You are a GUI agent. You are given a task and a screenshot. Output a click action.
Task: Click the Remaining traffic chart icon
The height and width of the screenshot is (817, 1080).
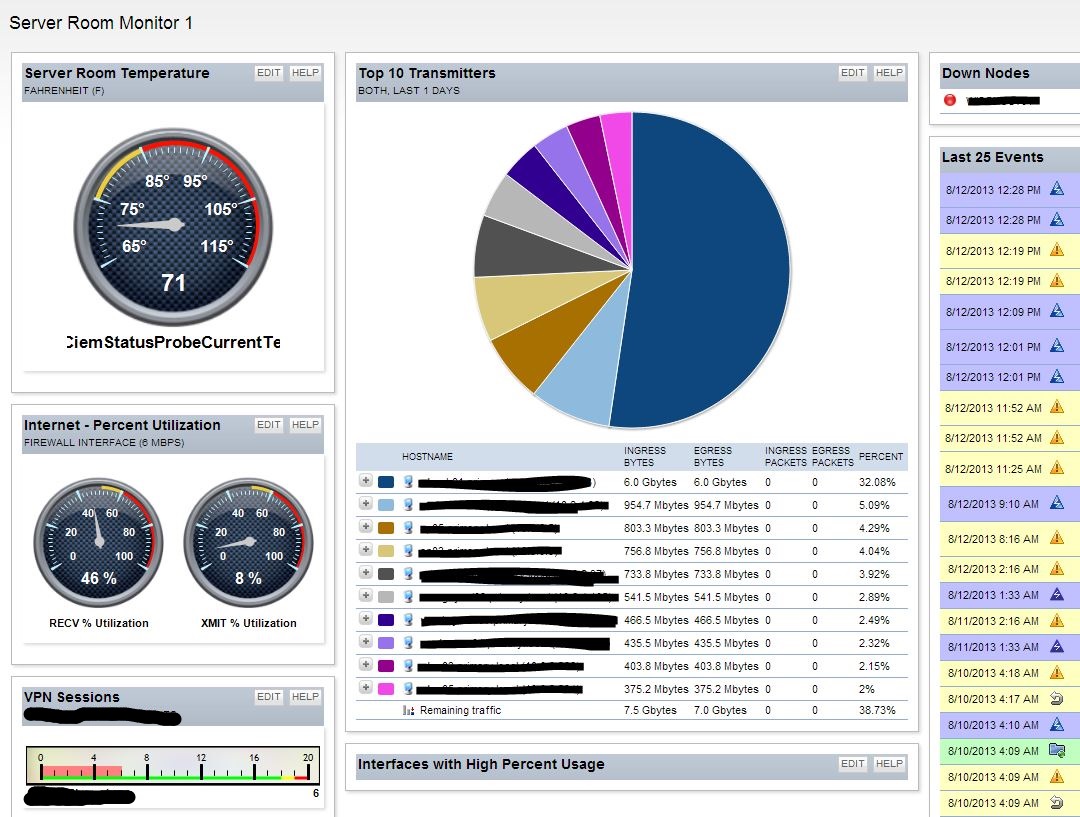(x=408, y=710)
